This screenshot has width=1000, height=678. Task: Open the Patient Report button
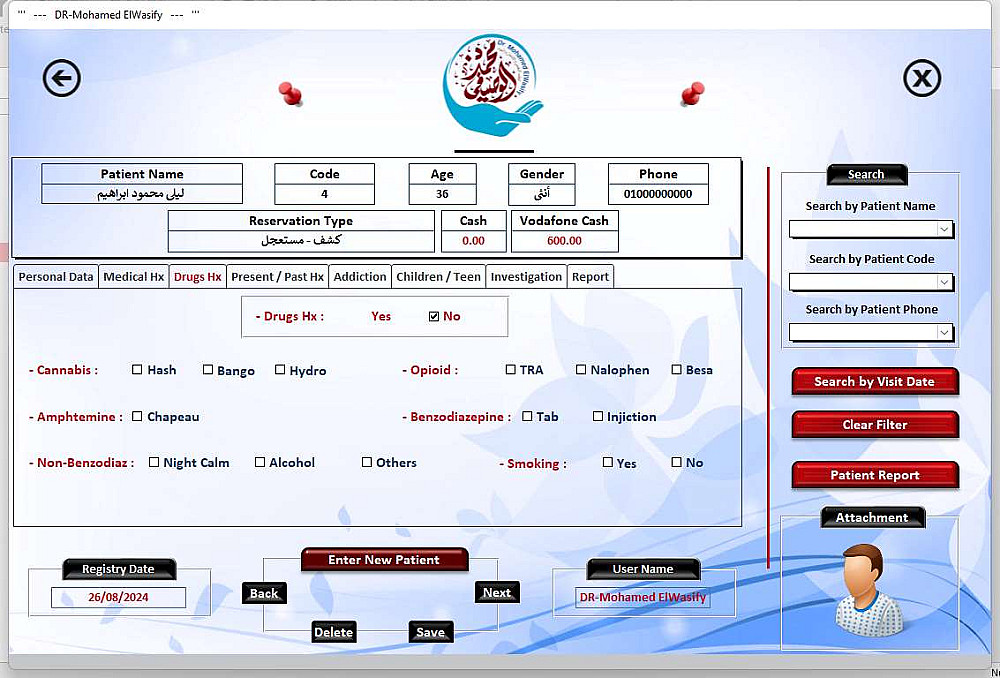pos(874,475)
